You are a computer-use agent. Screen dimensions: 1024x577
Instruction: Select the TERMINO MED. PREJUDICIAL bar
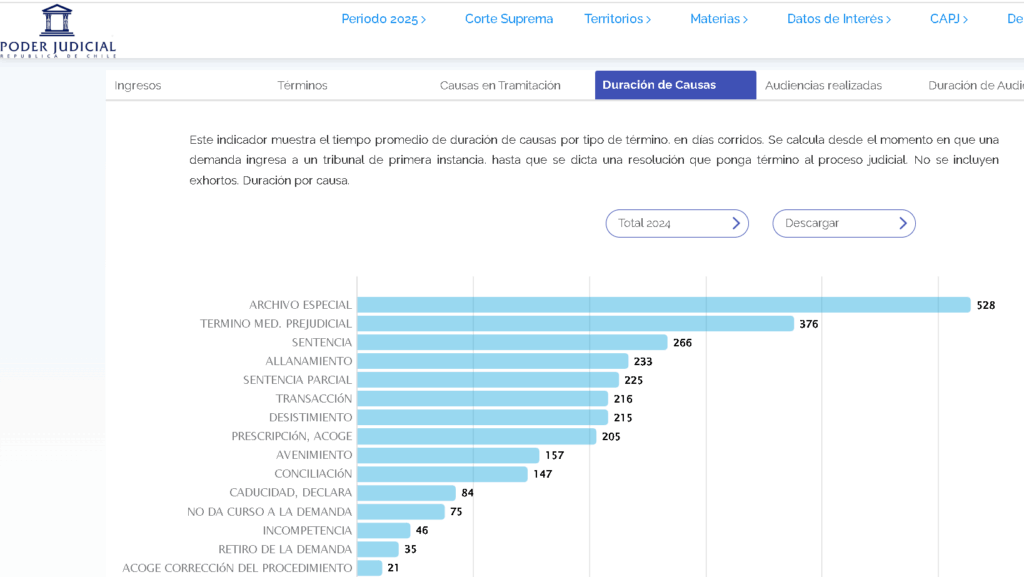coord(575,324)
